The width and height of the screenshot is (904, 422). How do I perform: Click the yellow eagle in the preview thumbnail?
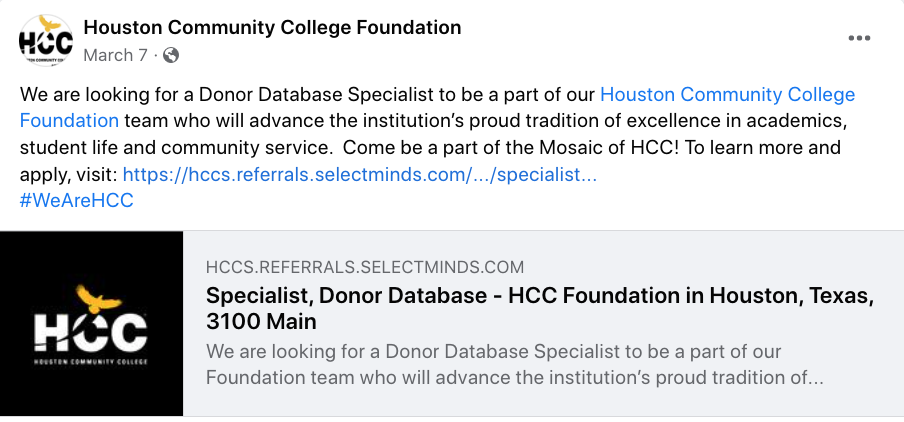(99, 298)
